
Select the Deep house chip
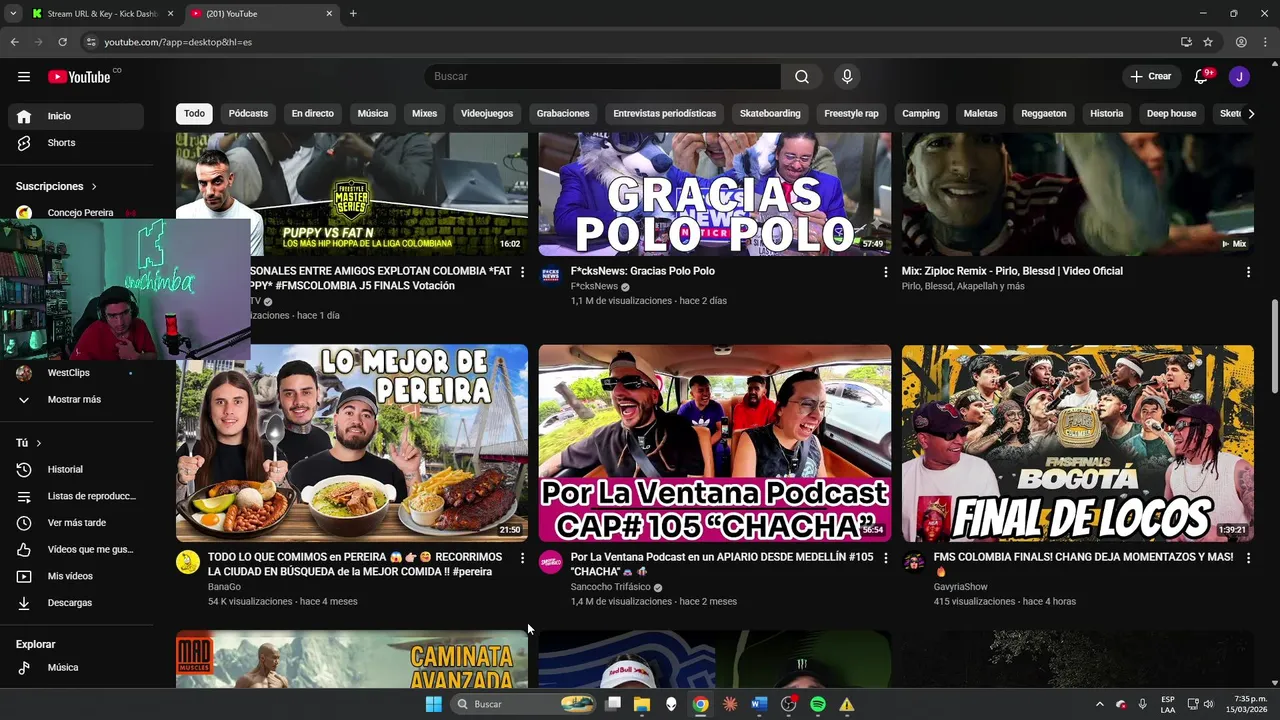[1171, 114]
